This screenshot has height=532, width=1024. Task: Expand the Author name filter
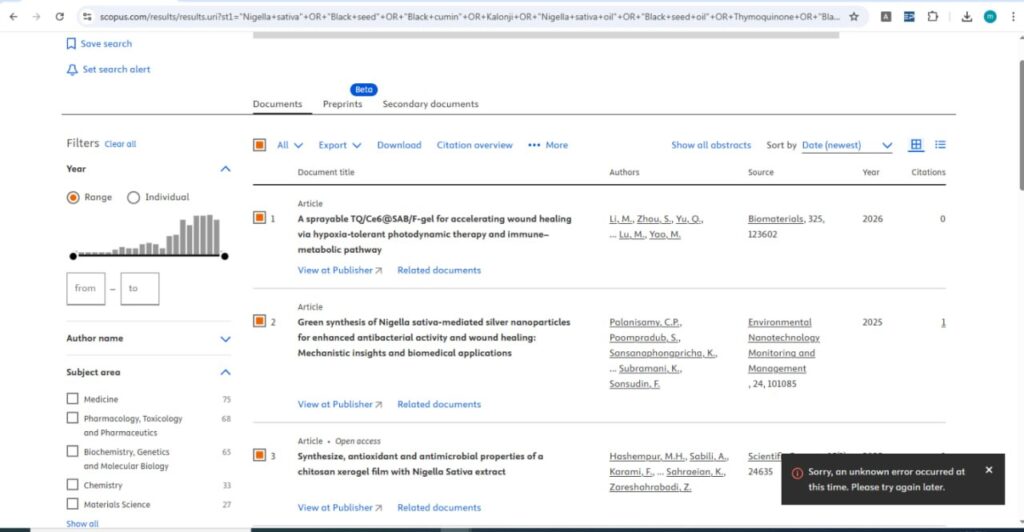click(225, 339)
